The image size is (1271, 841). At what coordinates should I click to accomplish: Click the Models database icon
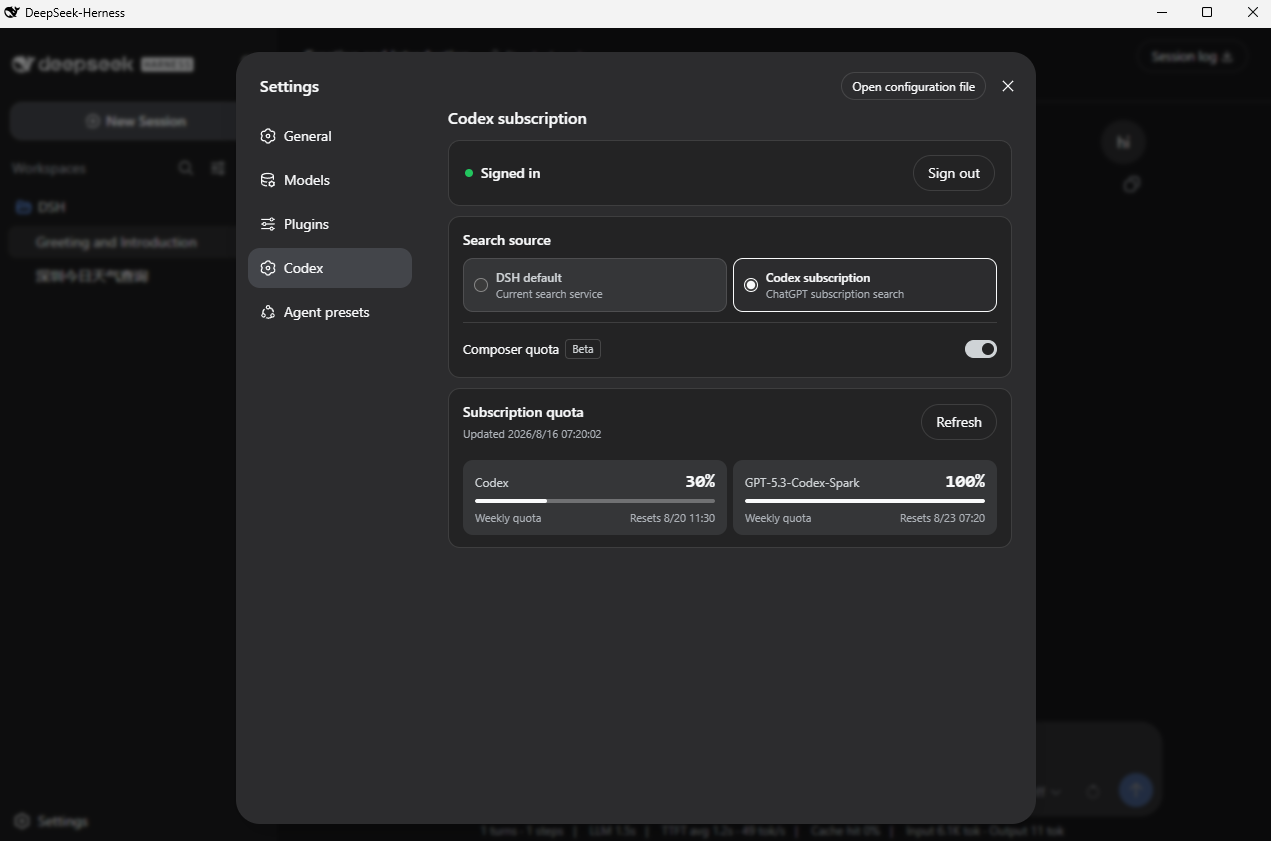pyautogui.click(x=268, y=180)
